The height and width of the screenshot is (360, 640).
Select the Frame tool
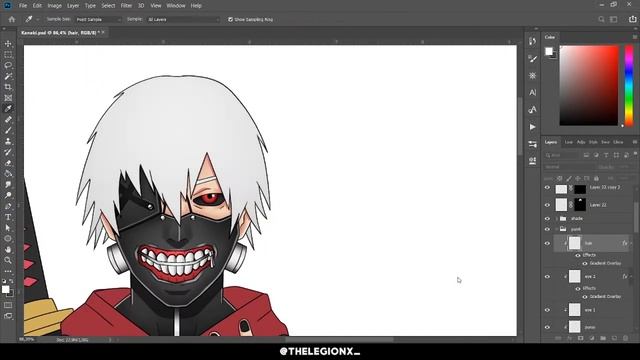(8, 98)
